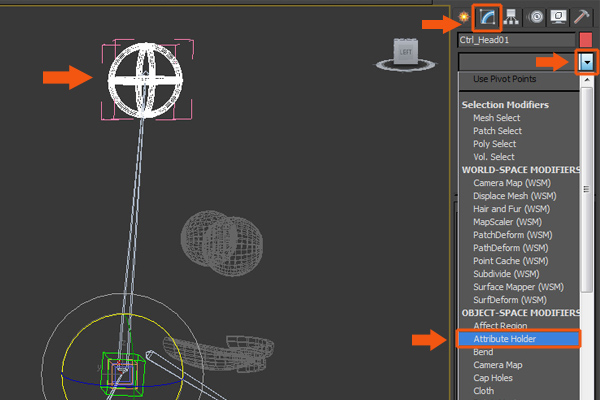The height and width of the screenshot is (400, 600).
Task: Open the Modify panel tab
Action: (x=487, y=17)
